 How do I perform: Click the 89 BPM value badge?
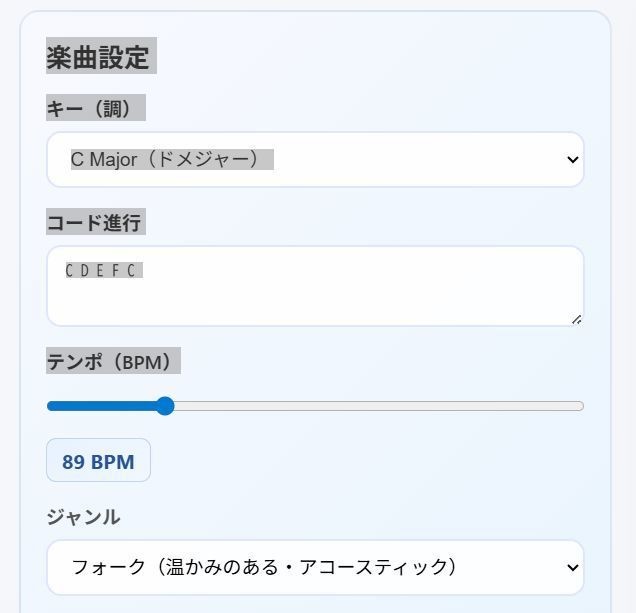pos(98,461)
